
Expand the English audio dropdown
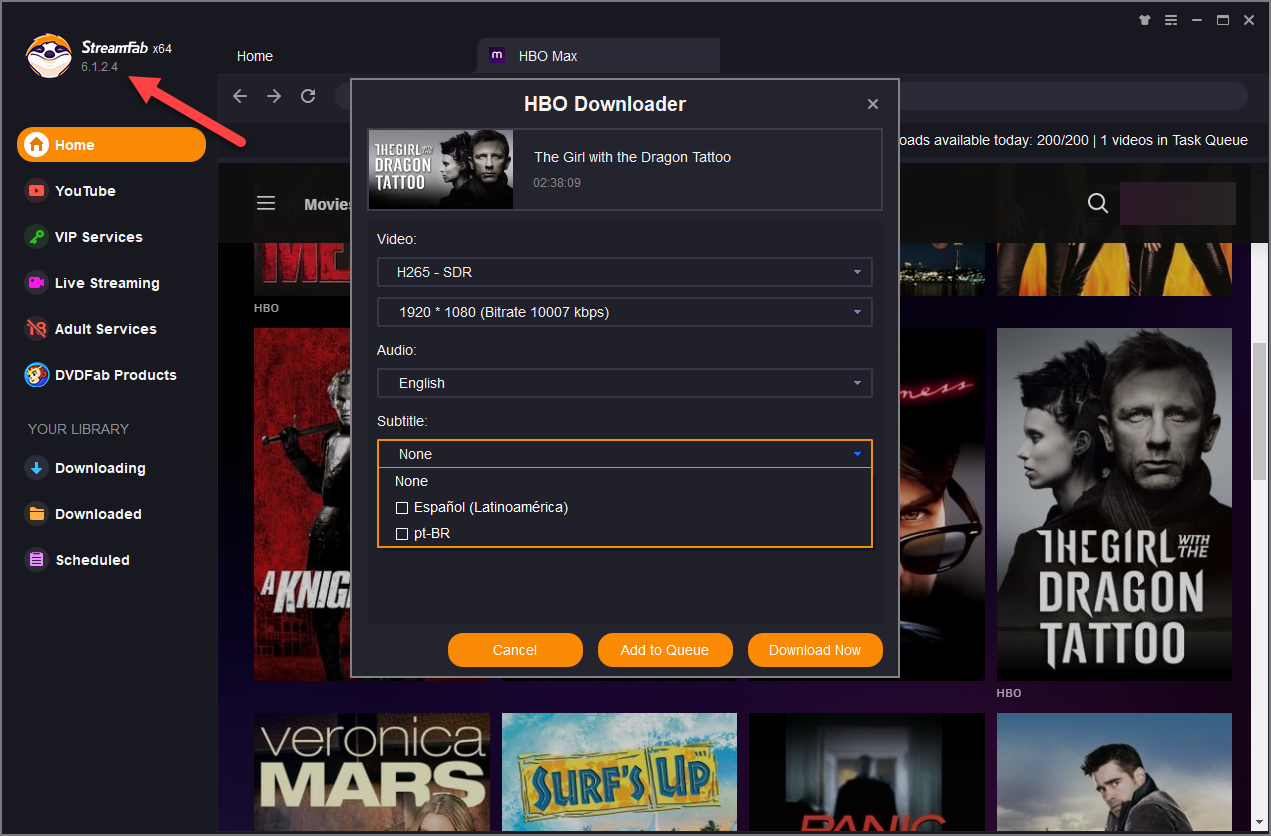coord(624,383)
